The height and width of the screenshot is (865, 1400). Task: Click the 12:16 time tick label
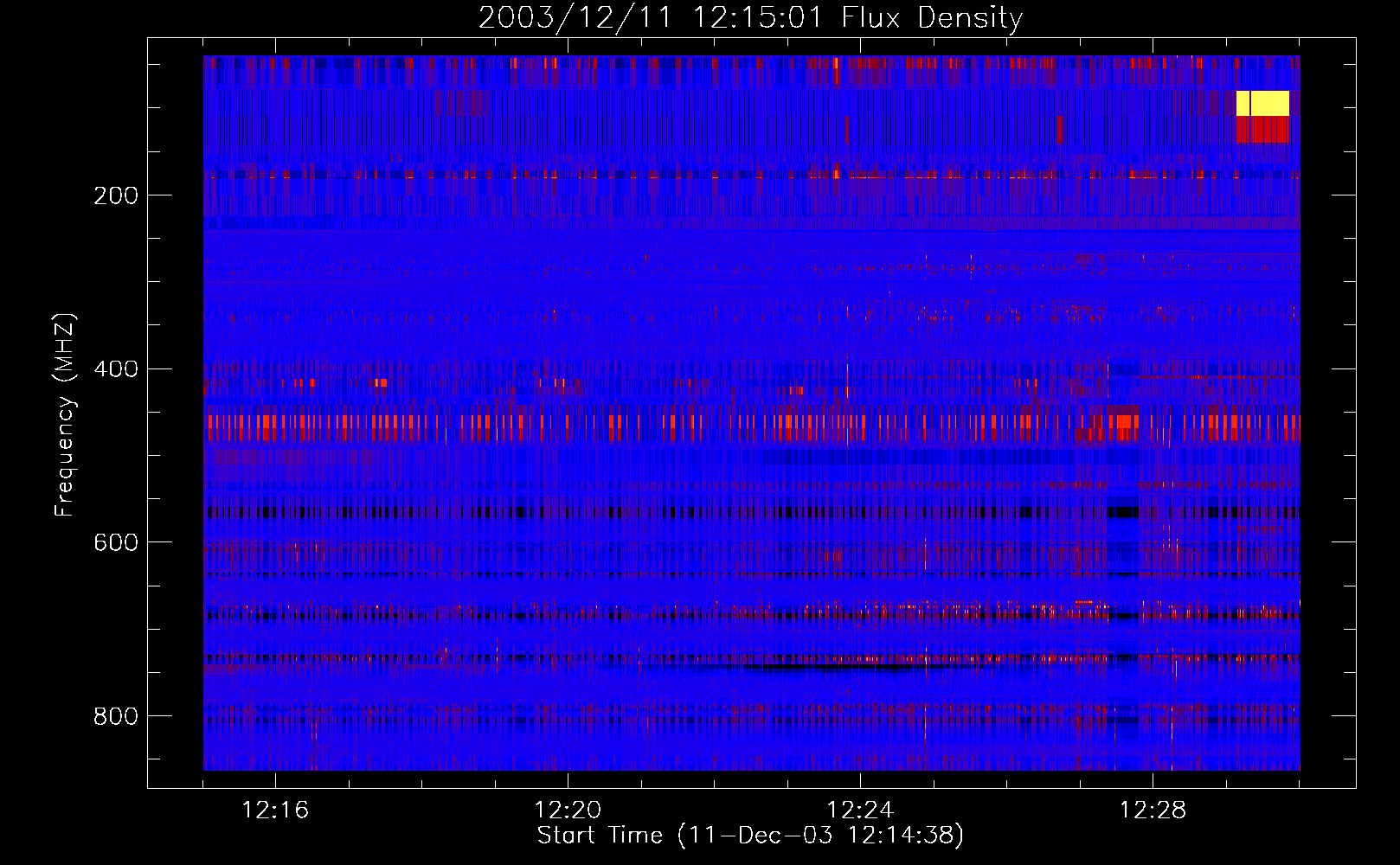tap(275, 810)
